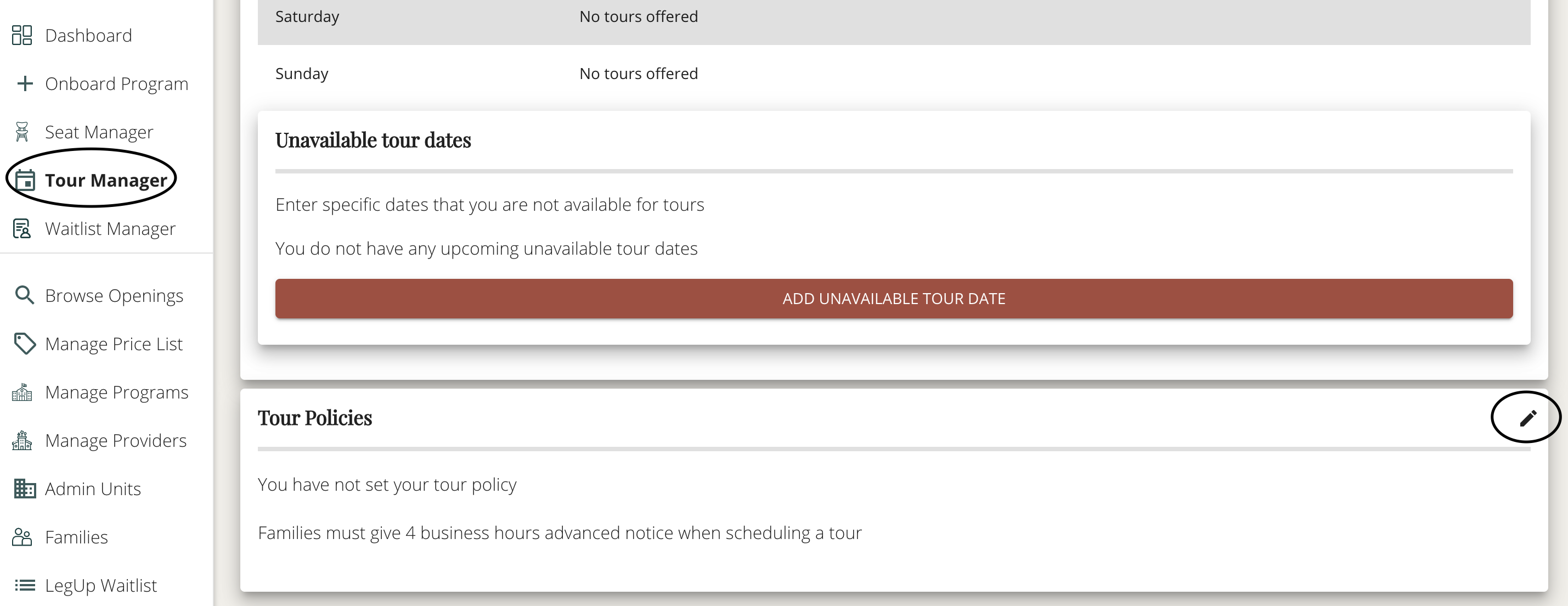
Task: Click the Seat Manager chair icon
Action: pyautogui.click(x=22, y=132)
